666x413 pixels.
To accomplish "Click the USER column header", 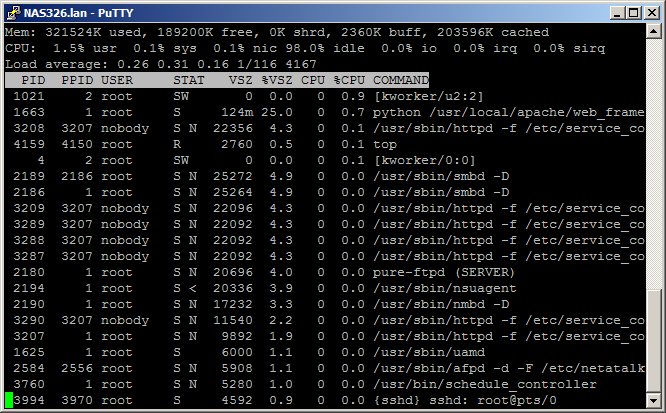I will tap(117, 80).
